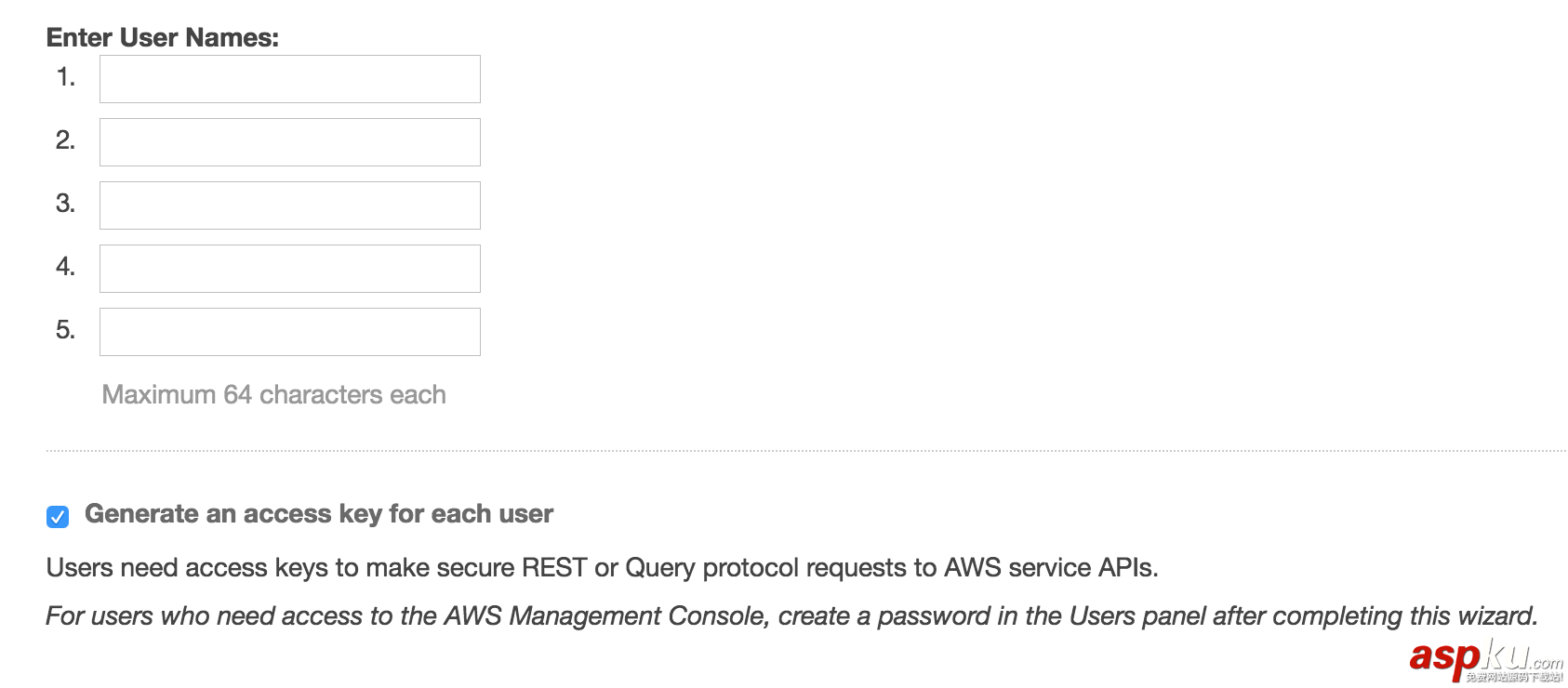Click the number 2 row label

tap(65, 140)
